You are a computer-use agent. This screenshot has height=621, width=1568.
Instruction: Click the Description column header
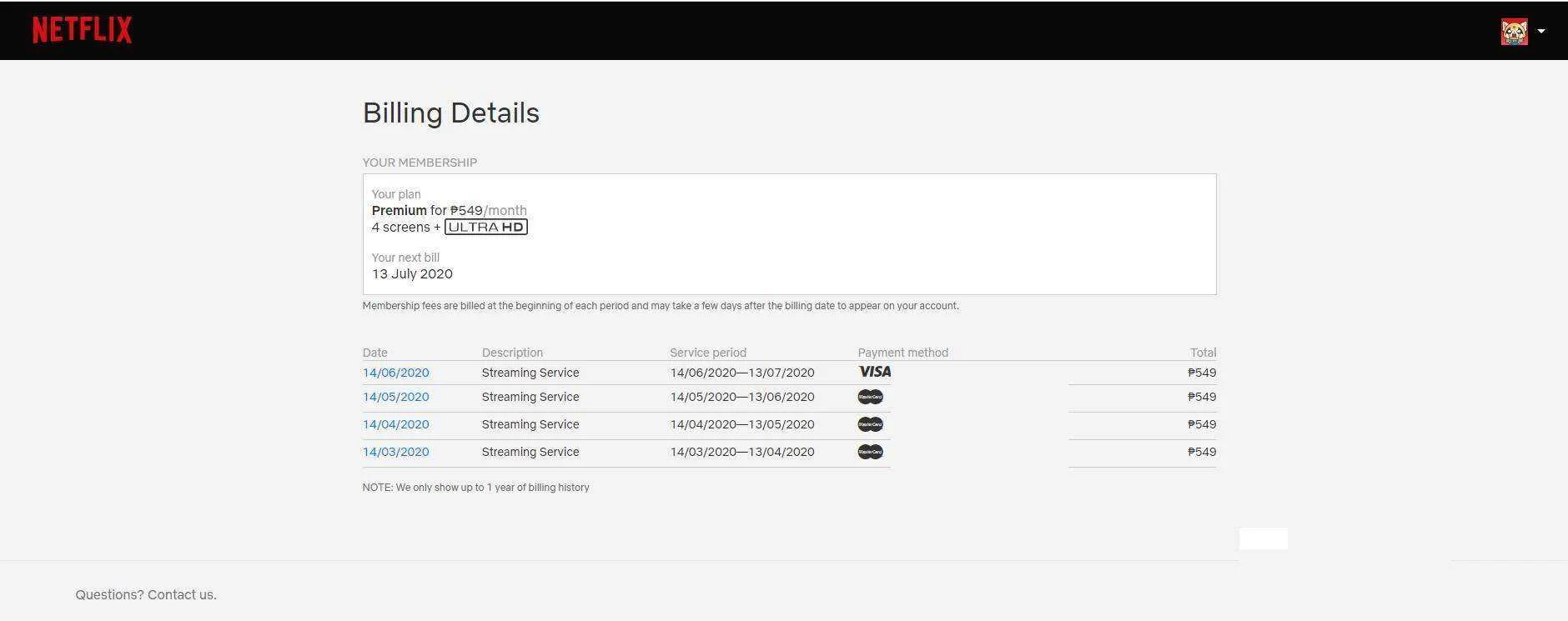(512, 353)
